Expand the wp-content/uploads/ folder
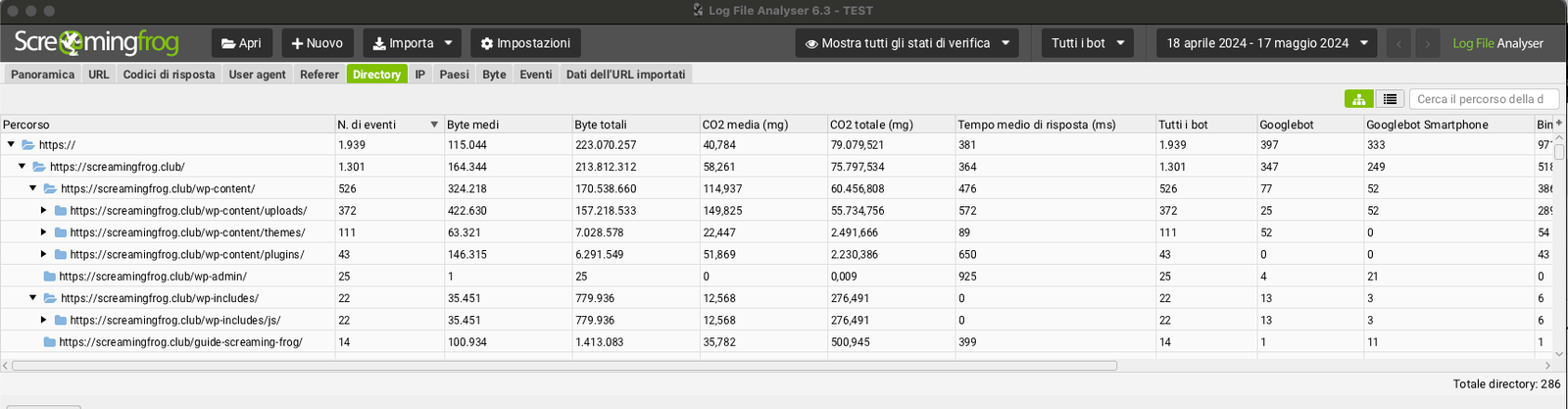The width and height of the screenshot is (1568, 409). [43, 210]
